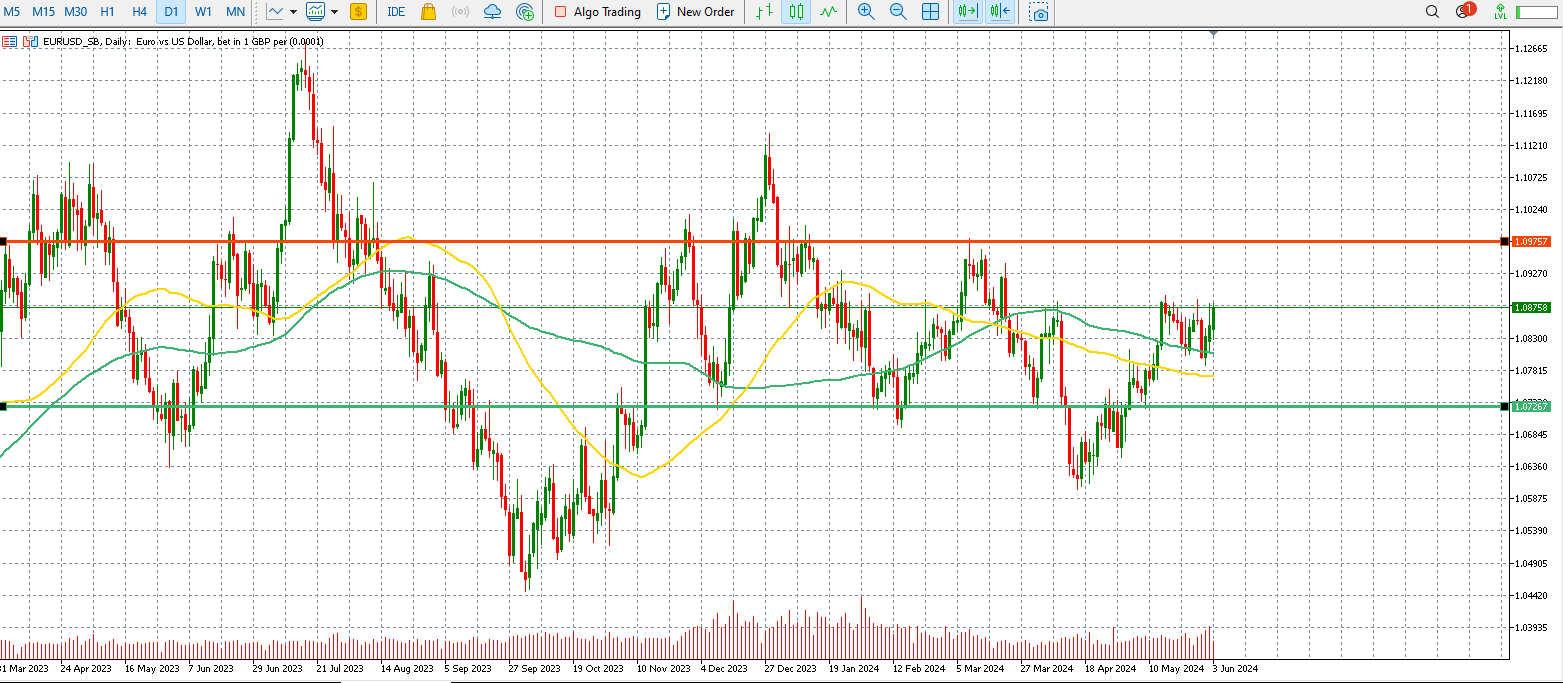Viewport: 1563px width, 683px height.
Task: Open the MetaEditor IDE
Action: coord(396,12)
